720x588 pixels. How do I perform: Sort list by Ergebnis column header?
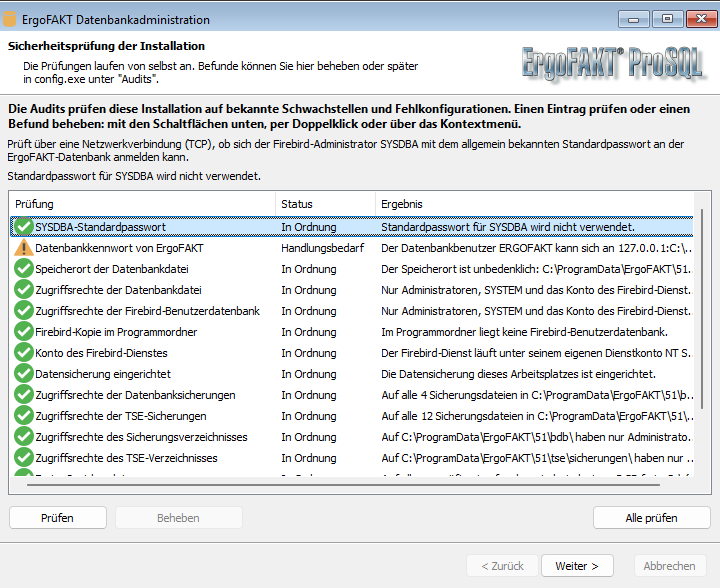[x=534, y=204]
